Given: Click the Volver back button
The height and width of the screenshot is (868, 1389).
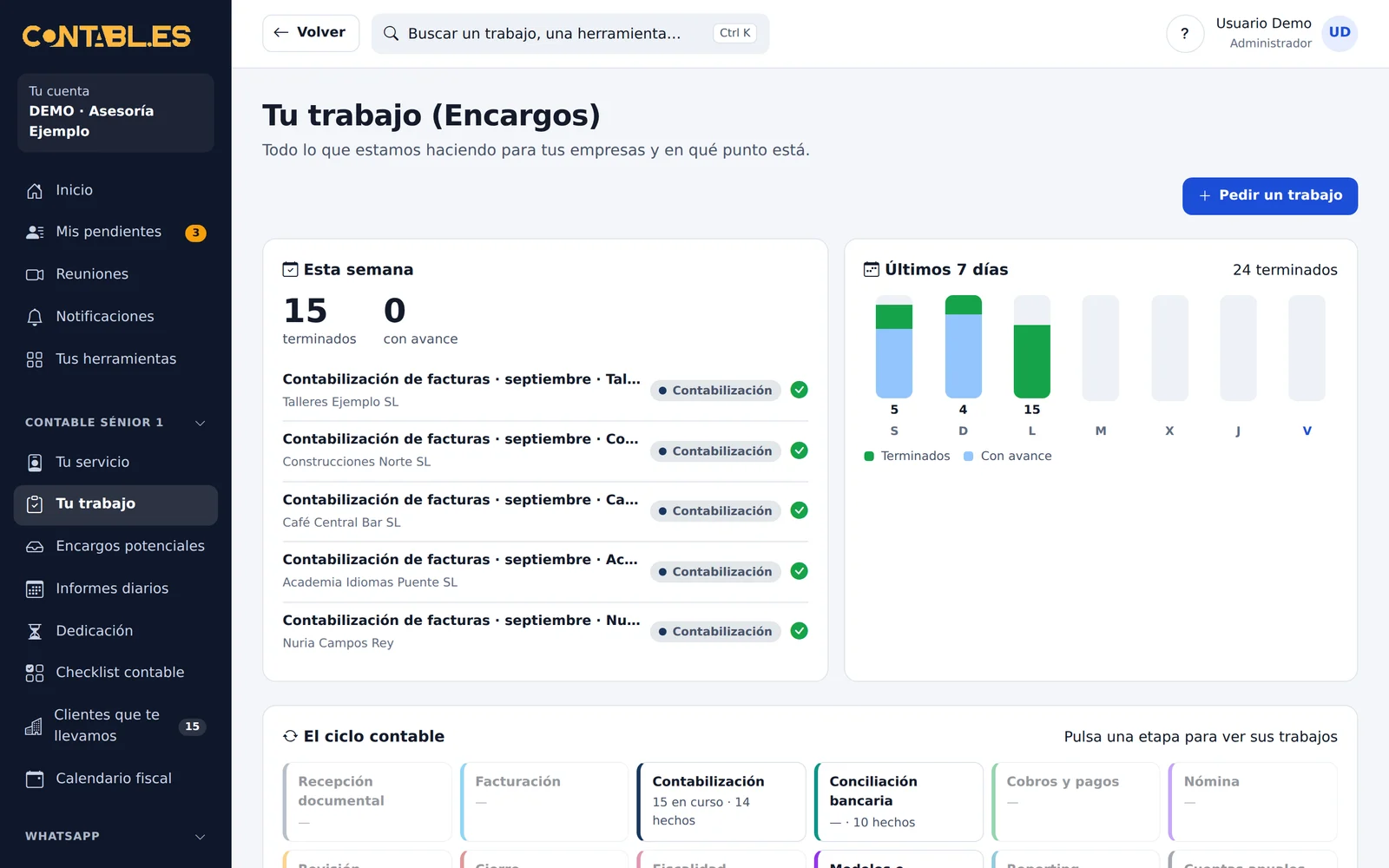Looking at the screenshot, I should point(311,33).
